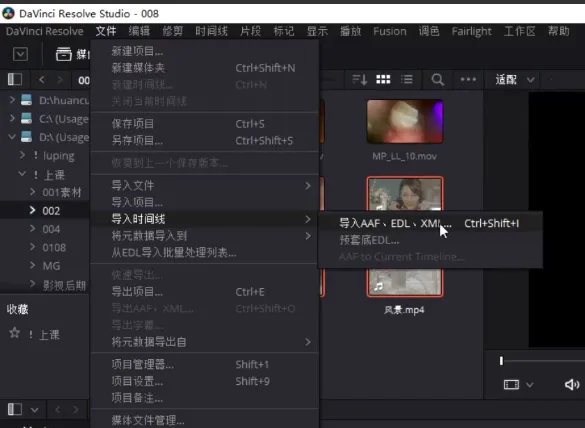Image resolution: width=585 pixels, height=428 pixels.
Task: Open the sort order icon
Action: (x=360, y=79)
